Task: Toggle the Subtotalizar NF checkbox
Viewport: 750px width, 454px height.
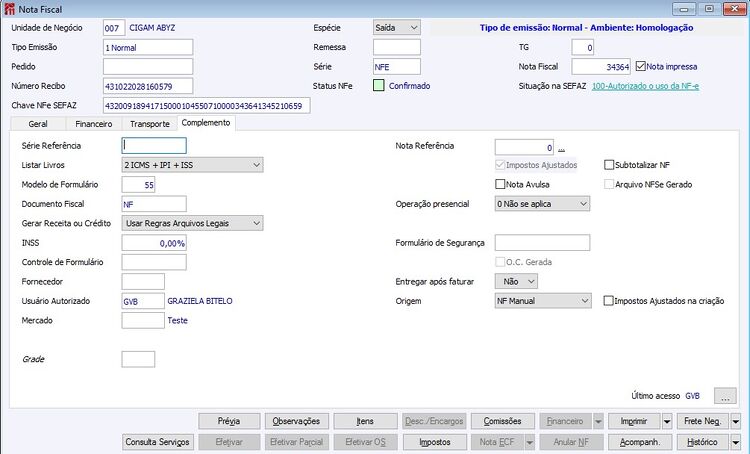Action: point(609,165)
